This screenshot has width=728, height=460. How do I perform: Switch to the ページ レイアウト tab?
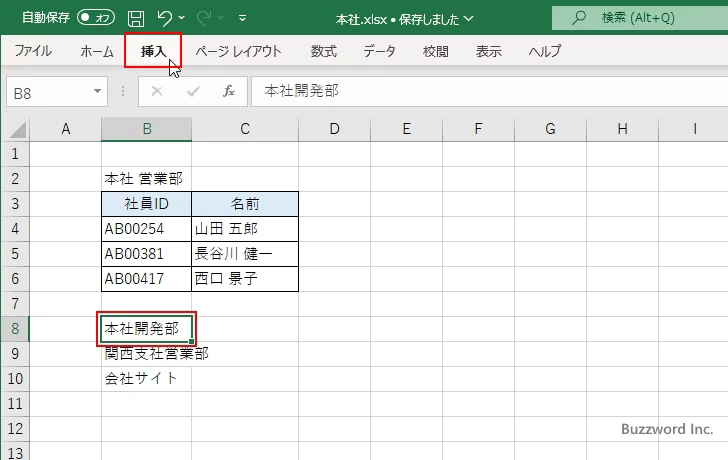click(x=238, y=51)
